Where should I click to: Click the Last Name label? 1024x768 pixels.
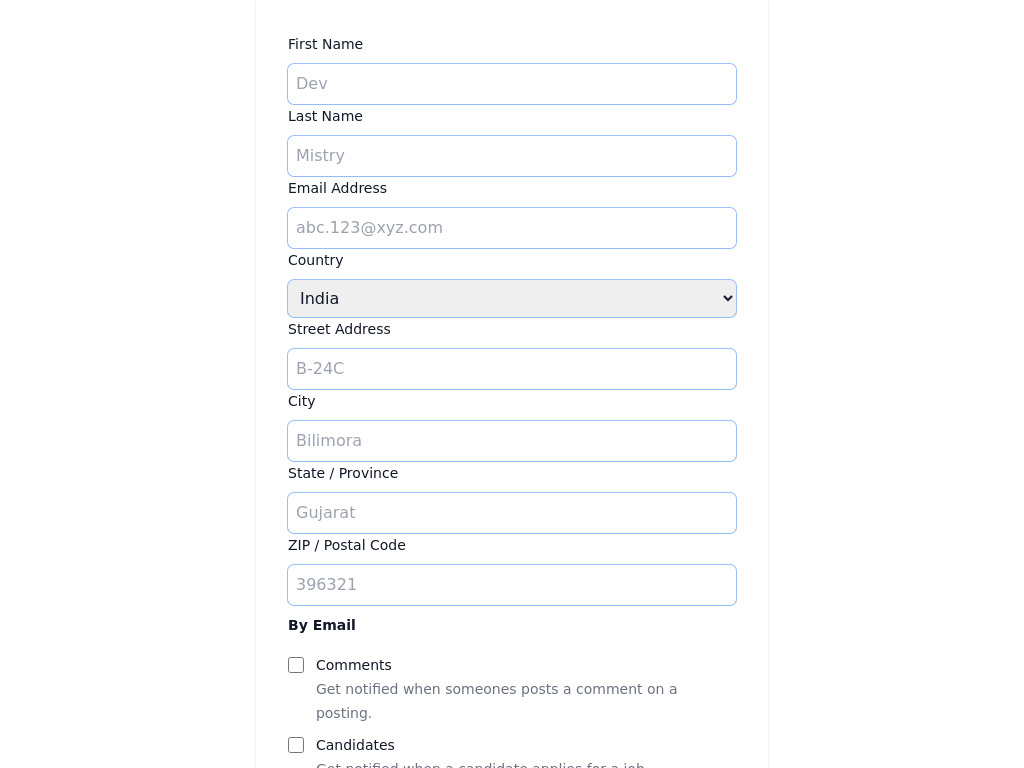click(325, 116)
